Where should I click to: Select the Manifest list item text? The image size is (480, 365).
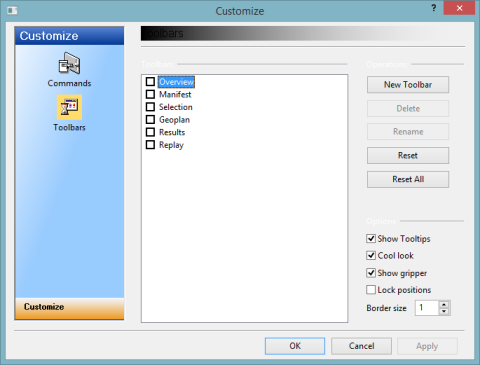tap(175, 94)
